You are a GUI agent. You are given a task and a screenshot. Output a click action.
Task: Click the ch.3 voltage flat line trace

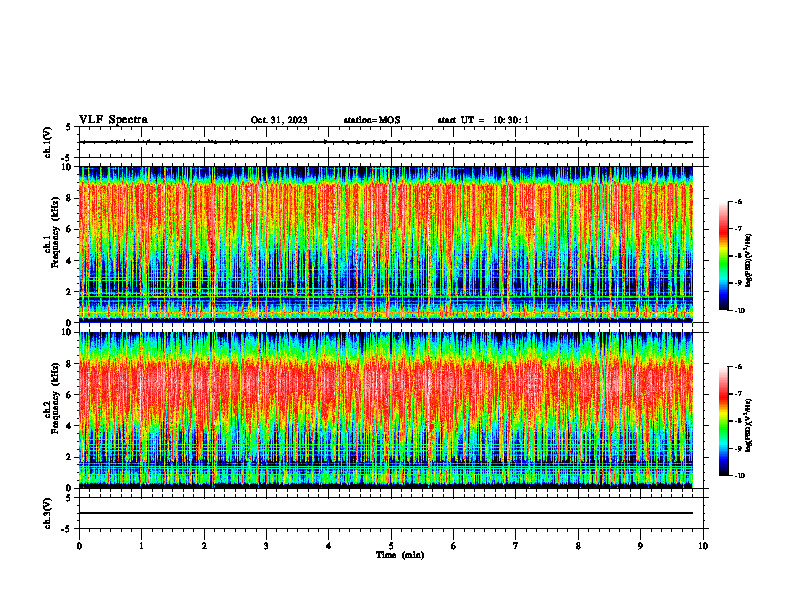point(386,513)
